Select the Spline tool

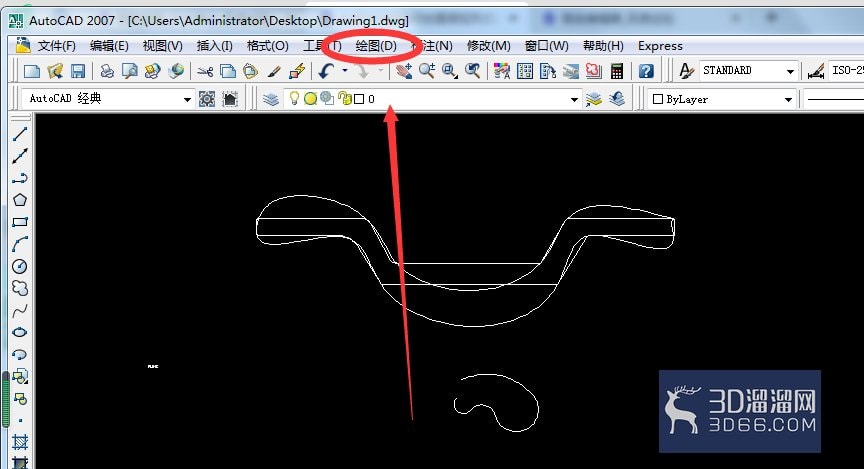[20, 310]
